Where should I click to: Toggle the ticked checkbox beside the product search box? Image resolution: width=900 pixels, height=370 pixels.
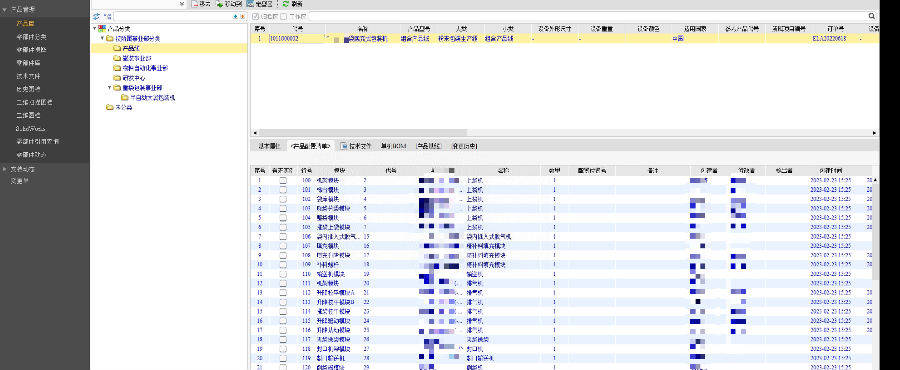coord(256,17)
